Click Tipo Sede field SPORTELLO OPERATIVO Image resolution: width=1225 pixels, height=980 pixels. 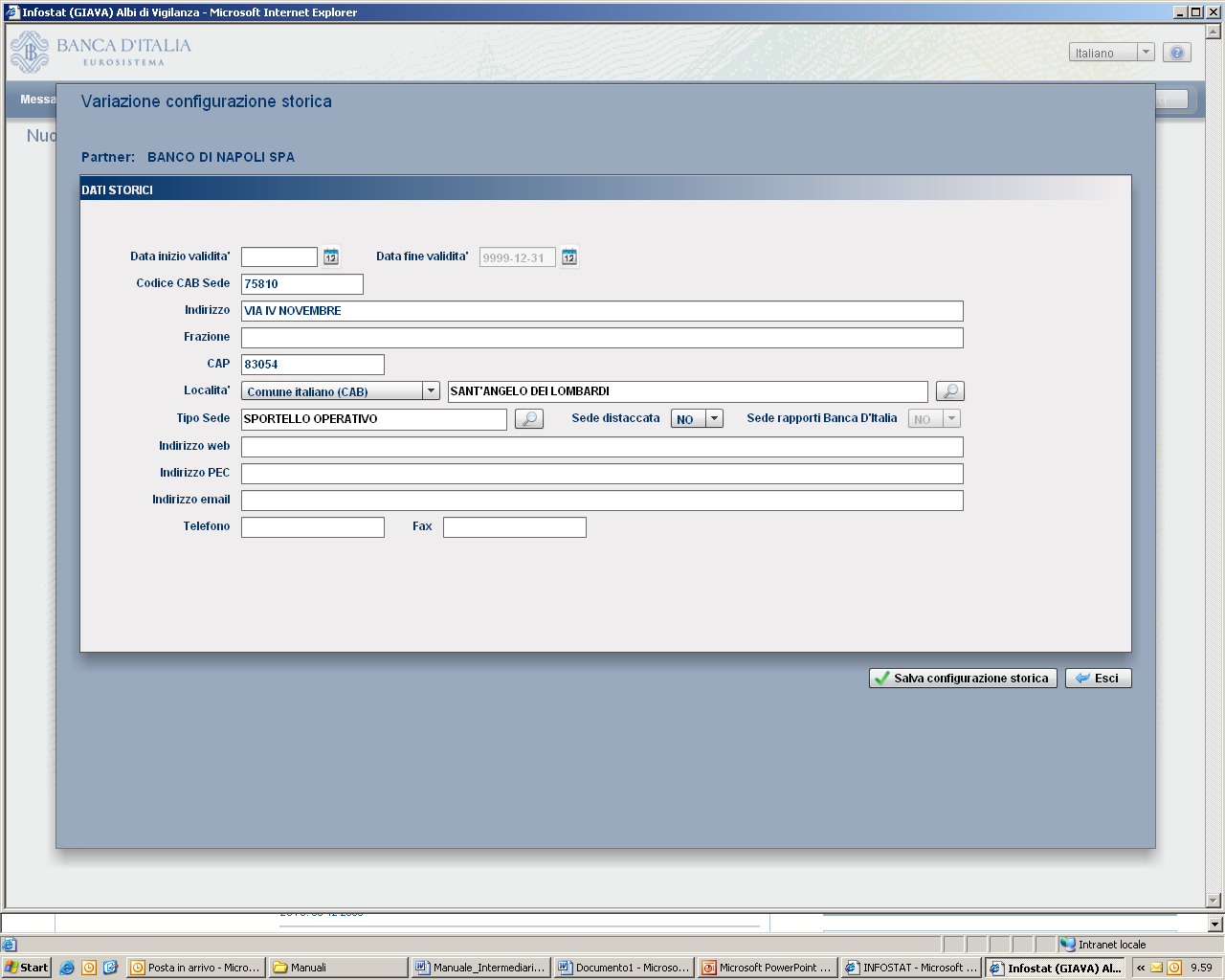point(374,419)
